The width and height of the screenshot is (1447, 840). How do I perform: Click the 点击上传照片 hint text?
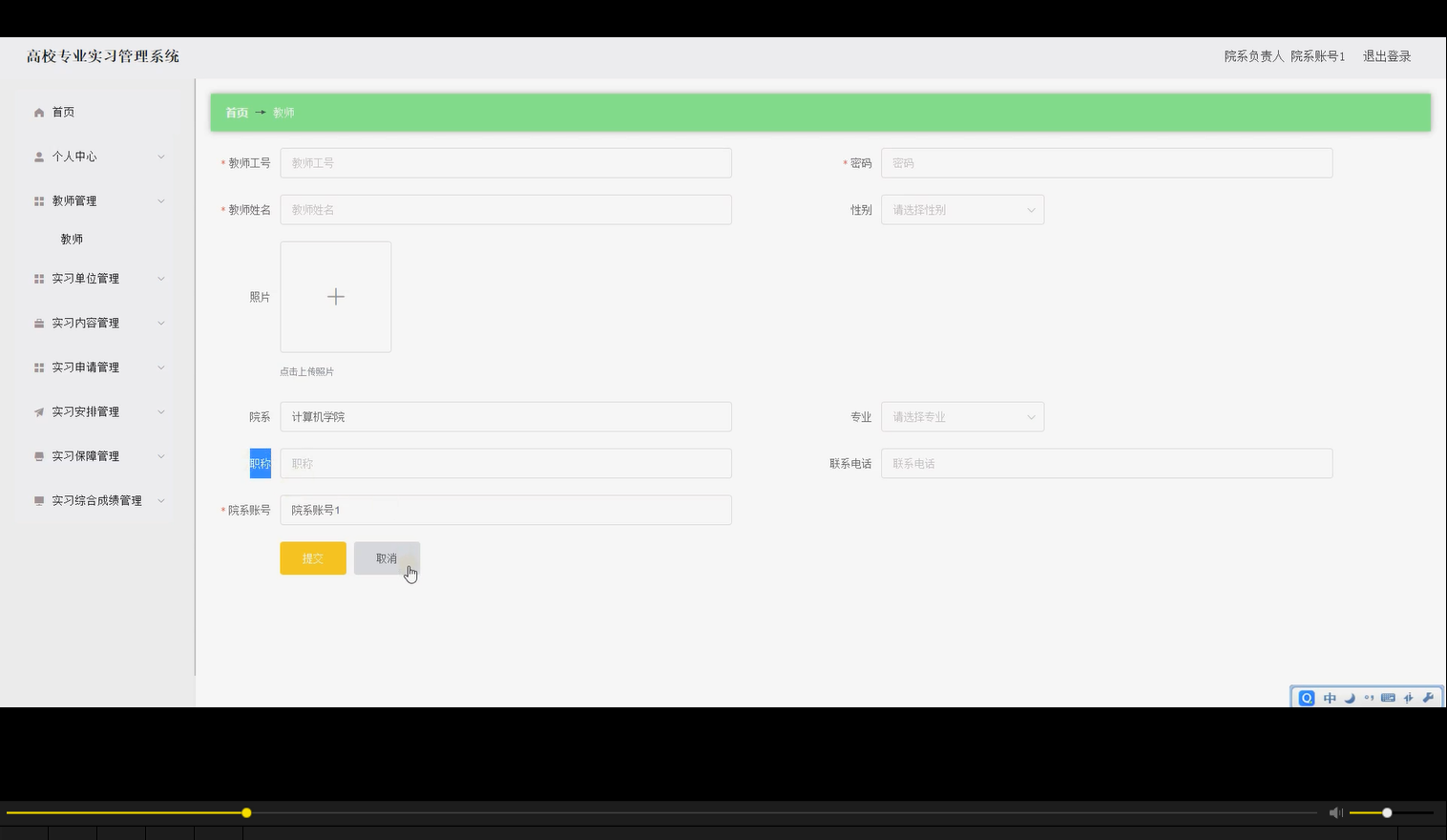tap(306, 372)
